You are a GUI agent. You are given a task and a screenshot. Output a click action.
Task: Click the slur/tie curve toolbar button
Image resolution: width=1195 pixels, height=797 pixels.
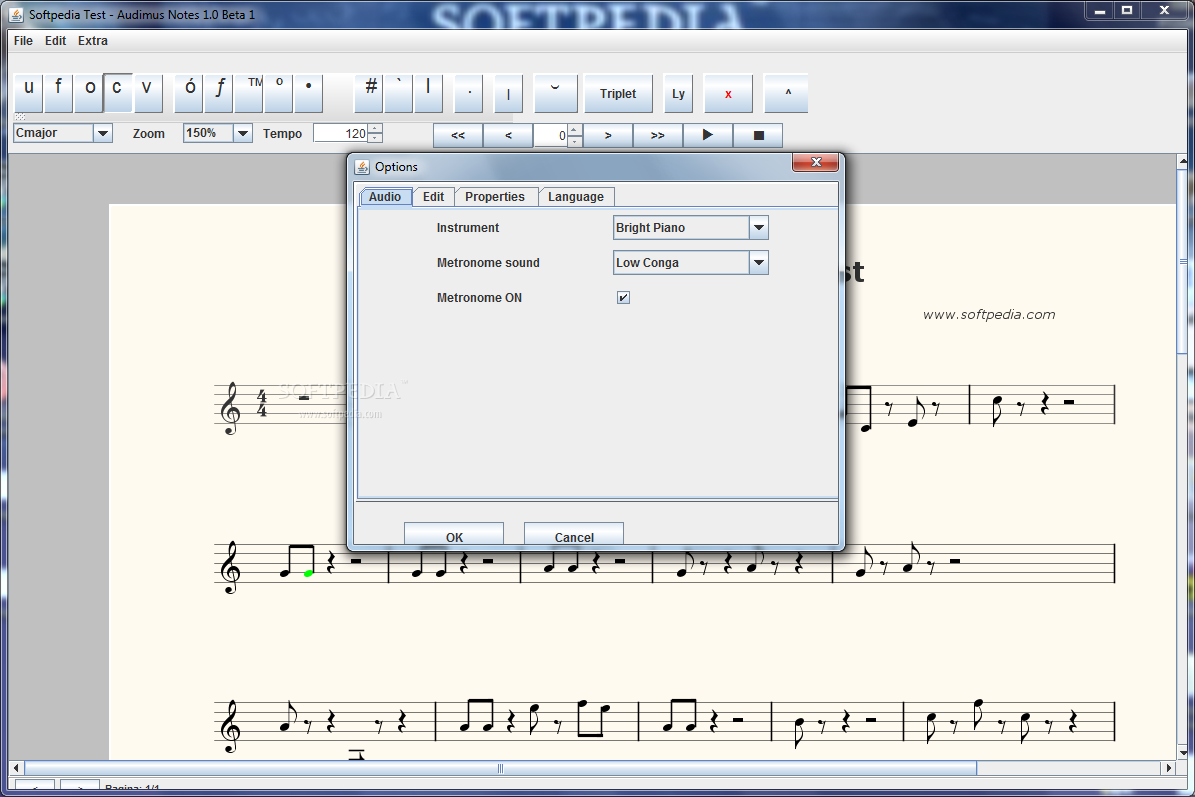[556, 94]
